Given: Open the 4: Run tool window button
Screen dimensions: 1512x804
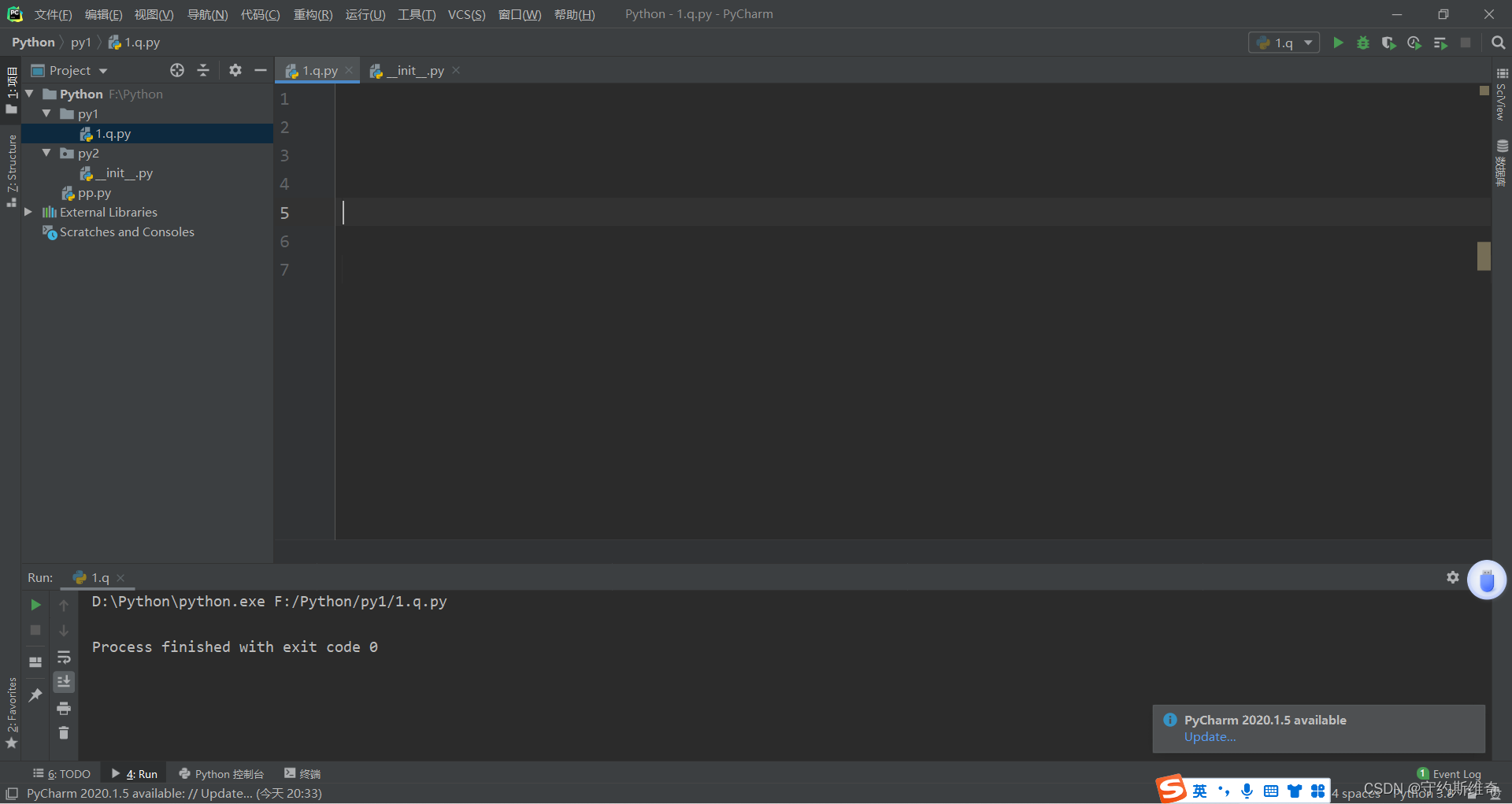Looking at the screenshot, I should 135,774.
